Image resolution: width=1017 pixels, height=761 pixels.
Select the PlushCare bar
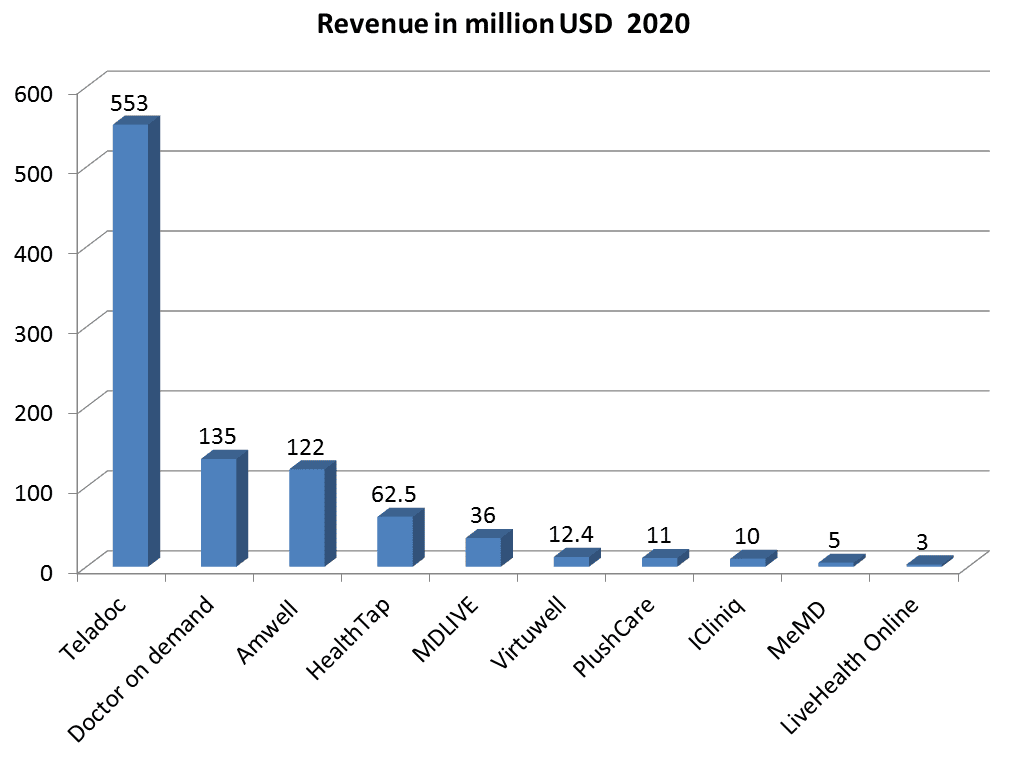pyautogui.click(x=665, y=558)
